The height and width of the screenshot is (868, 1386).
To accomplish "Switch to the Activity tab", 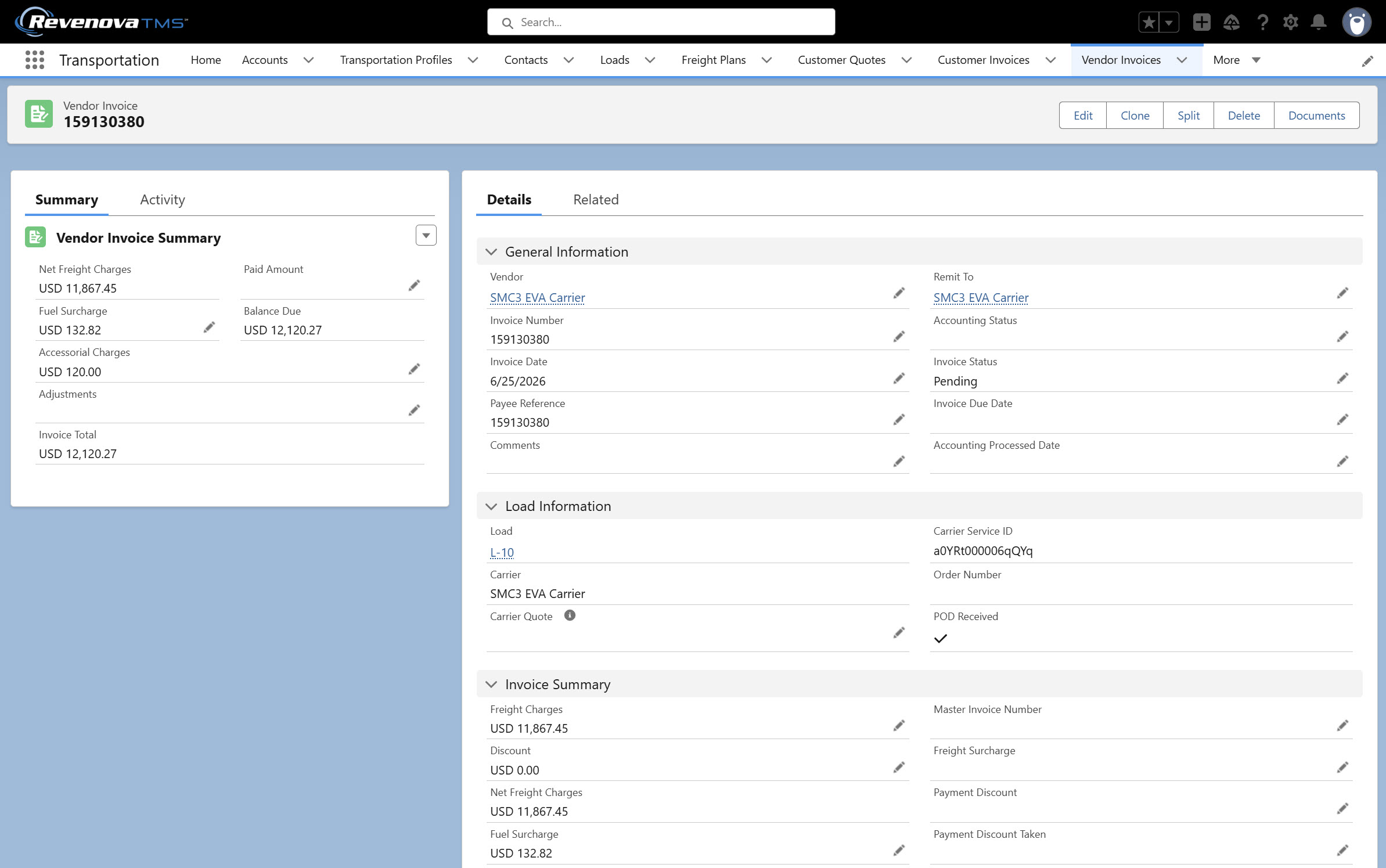I will [x=163, y=200].
